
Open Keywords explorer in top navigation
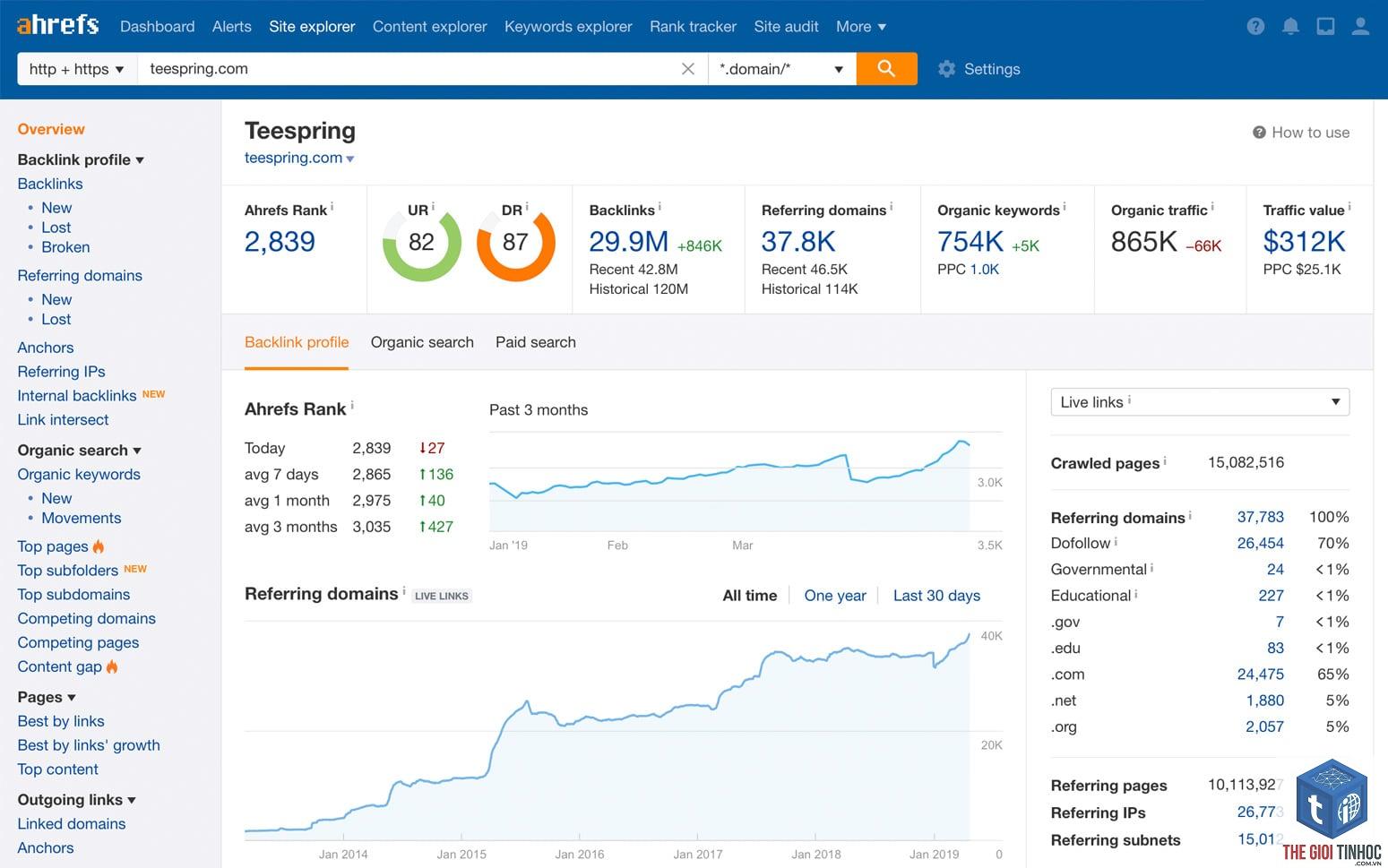coord(568,27)
